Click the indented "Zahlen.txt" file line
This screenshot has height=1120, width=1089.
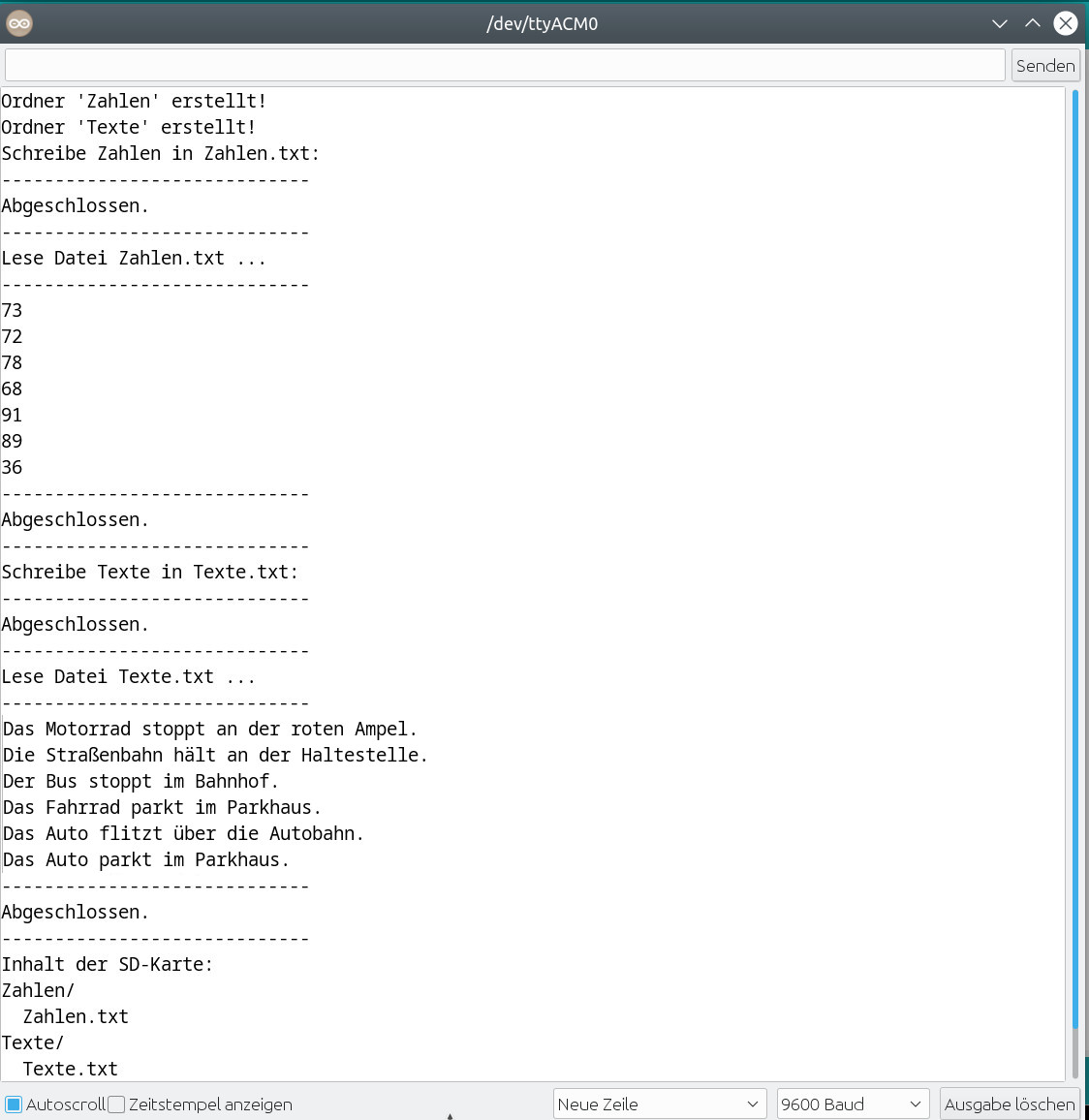point(76,1017)
